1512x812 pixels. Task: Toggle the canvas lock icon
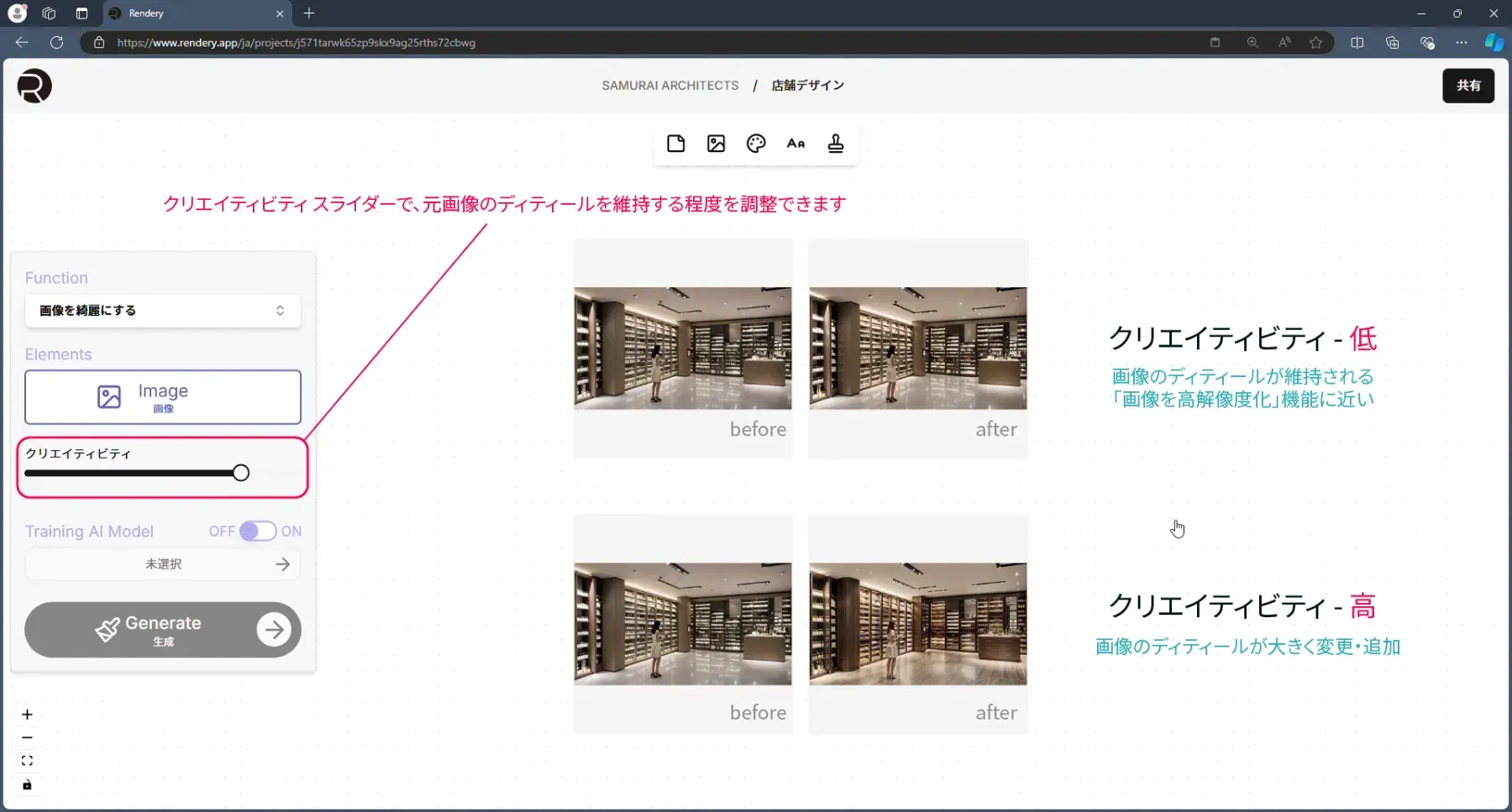(27, 785)
